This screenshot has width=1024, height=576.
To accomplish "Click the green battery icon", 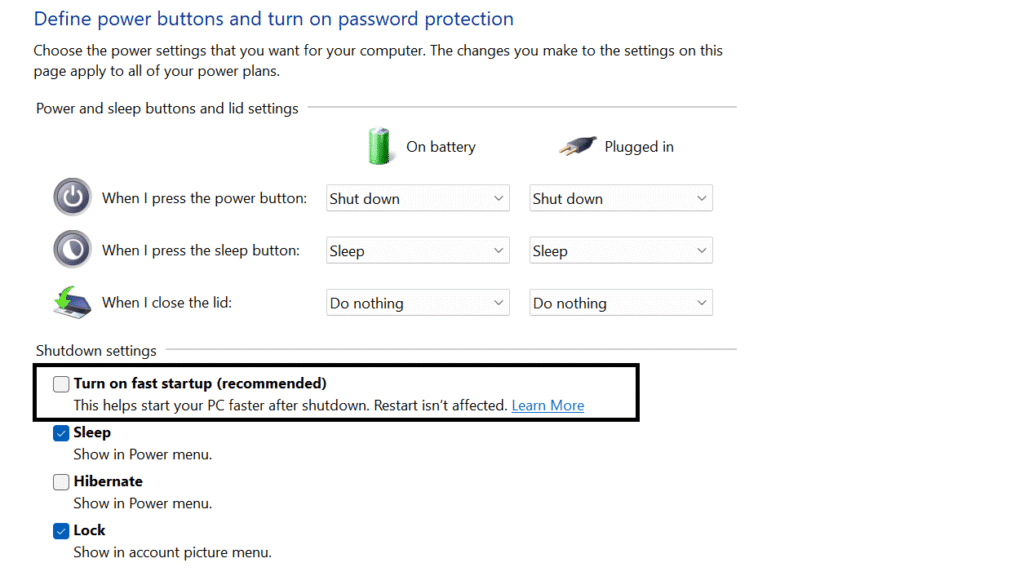I will [x=380, y=146].
